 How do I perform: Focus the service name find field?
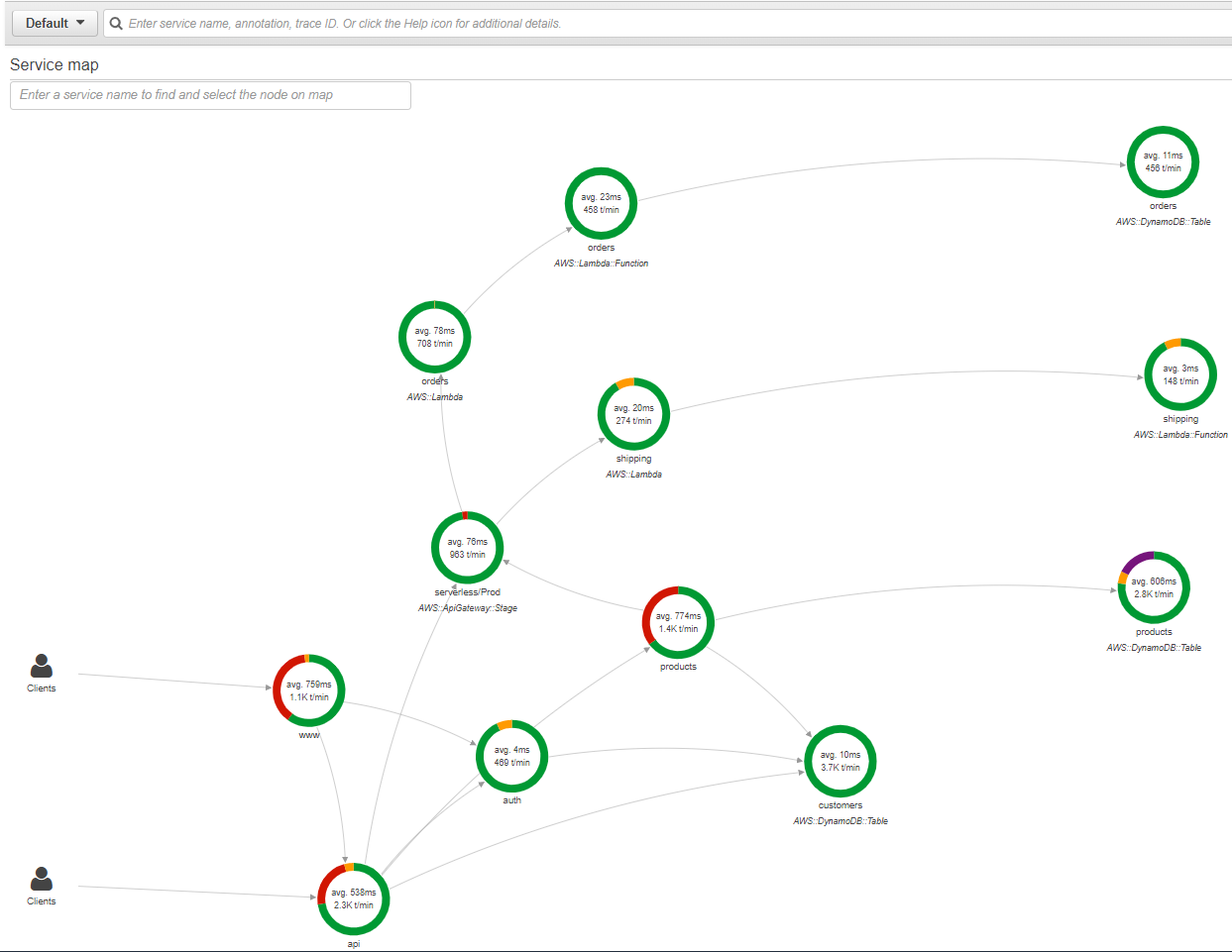(210, 95)
